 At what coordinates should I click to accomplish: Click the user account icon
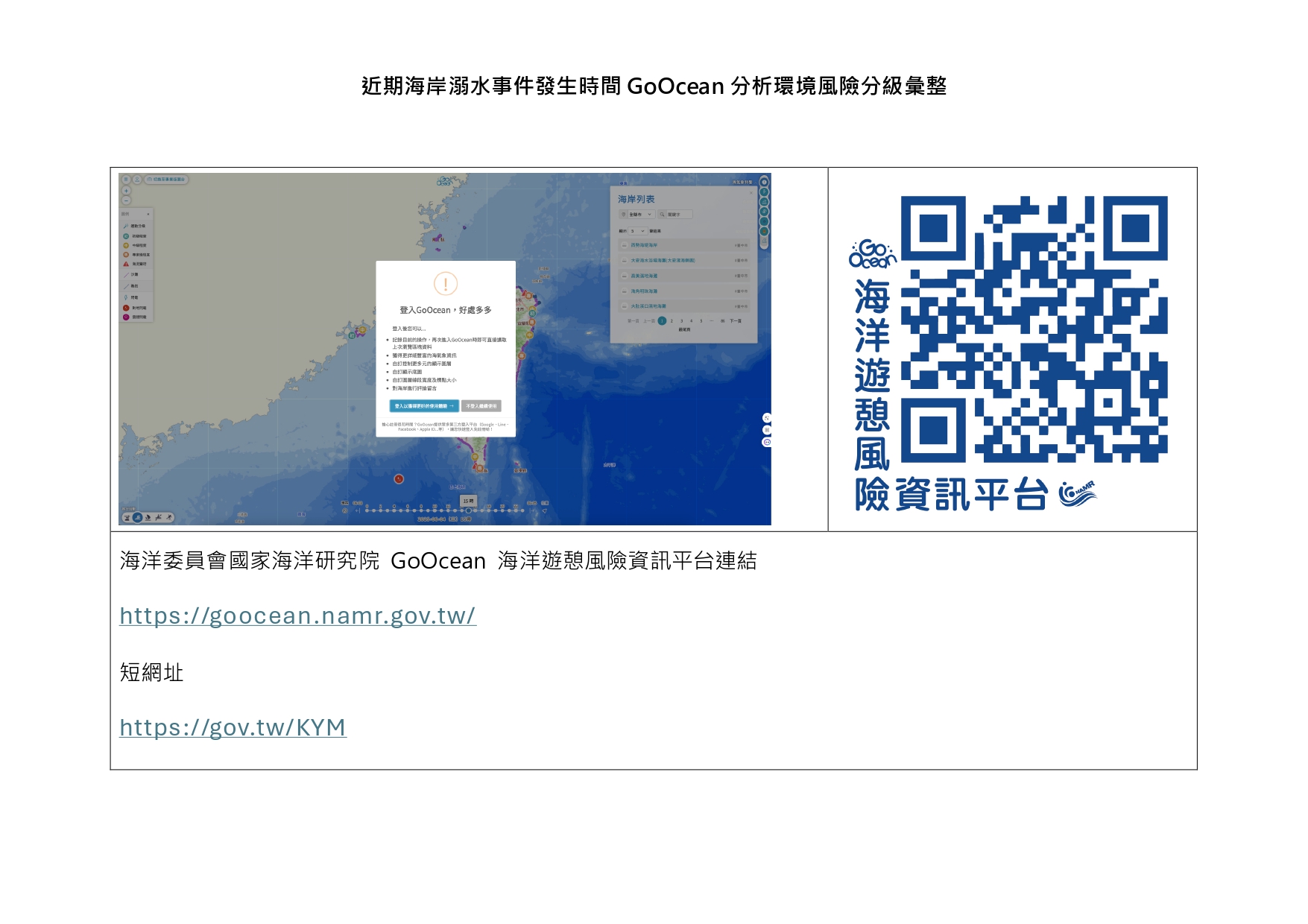(137, 180)
